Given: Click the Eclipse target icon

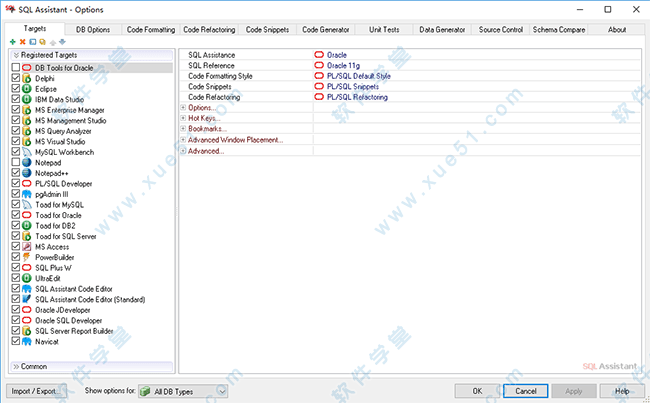Looking at the screenshot, I should click(x=27, y=89).
